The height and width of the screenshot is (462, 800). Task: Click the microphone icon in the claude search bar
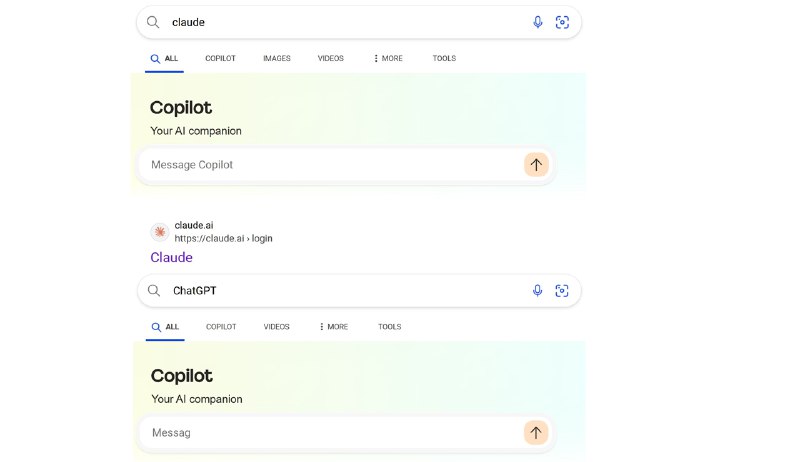click(x=537, y=22)
